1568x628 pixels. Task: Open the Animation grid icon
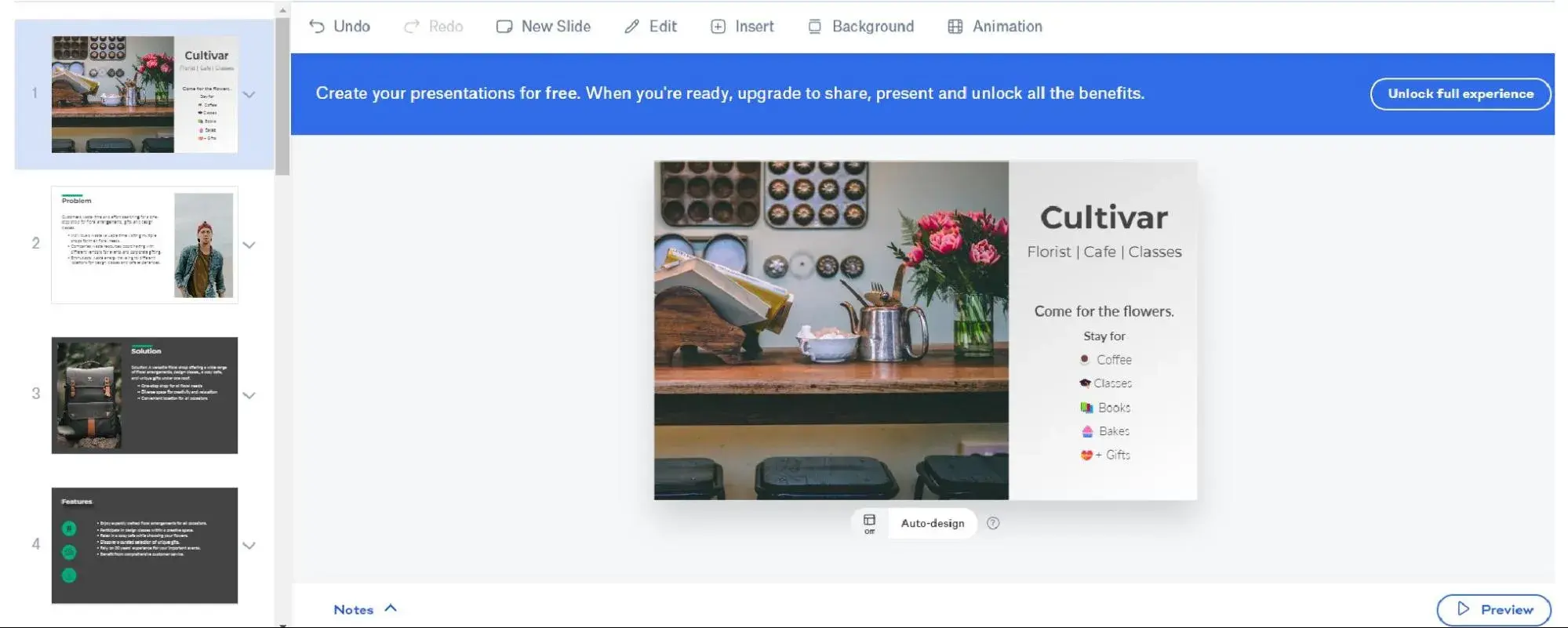[x=955, y=27]
